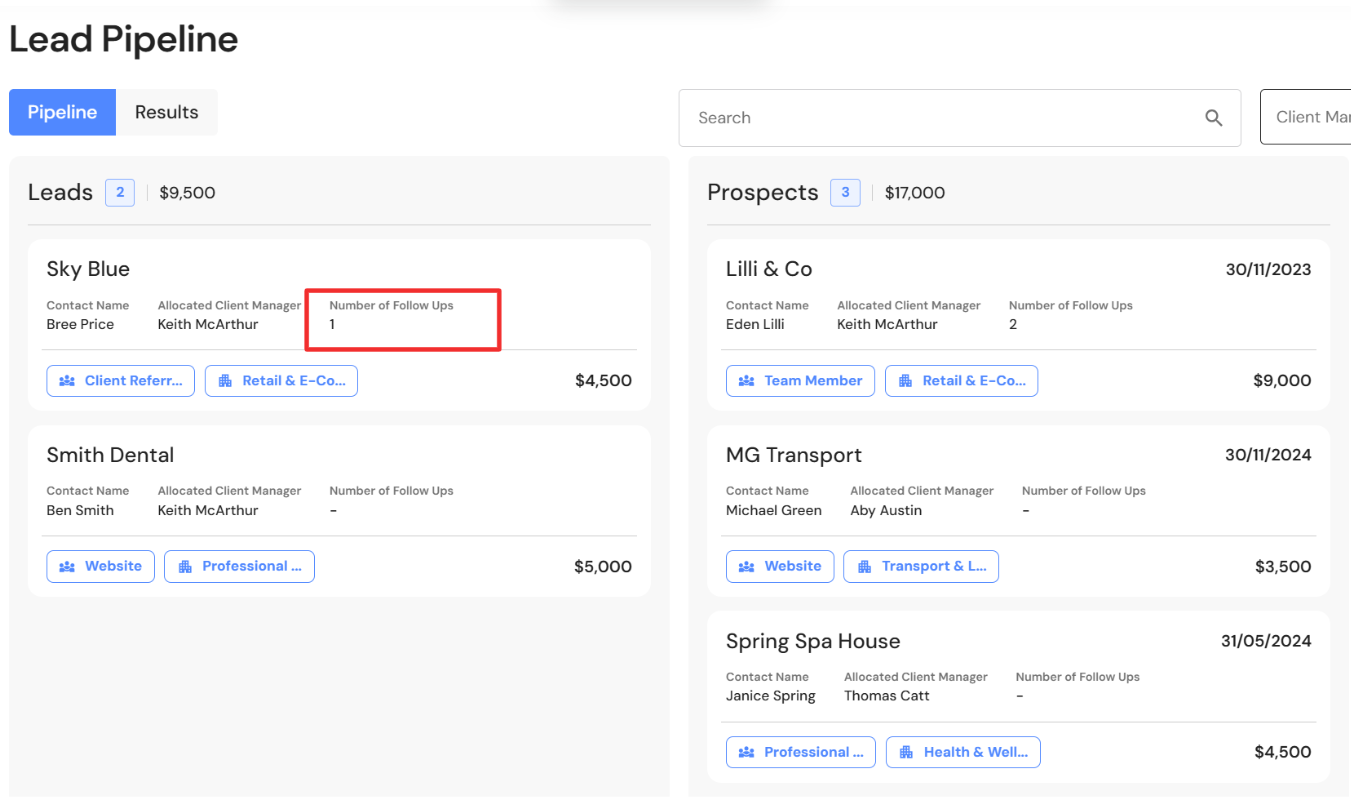
Task: Click building icon on Health & Well tag
Action: [906, 753]
